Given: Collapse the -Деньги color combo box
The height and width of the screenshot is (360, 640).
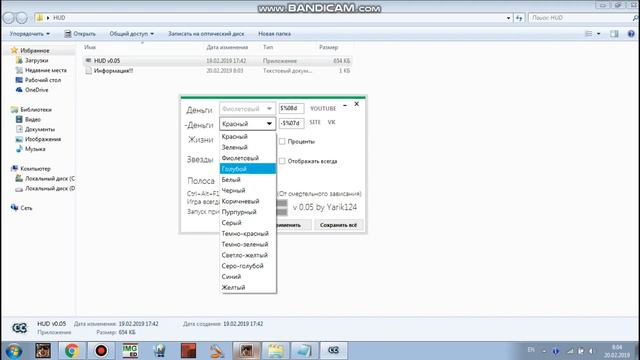Looking at the screenshot, I should [247, 123].
